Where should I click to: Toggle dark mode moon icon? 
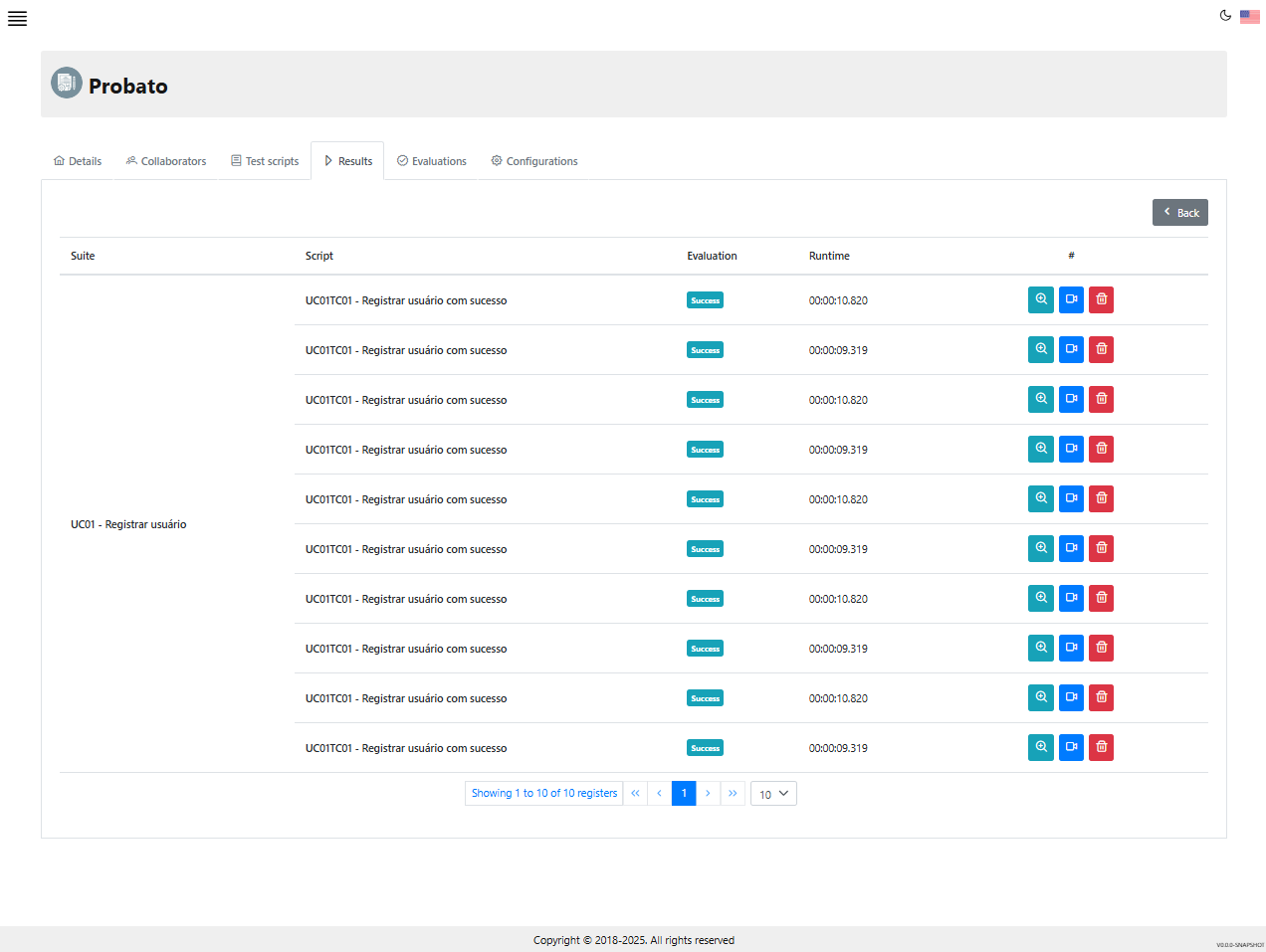point(1225,15)
